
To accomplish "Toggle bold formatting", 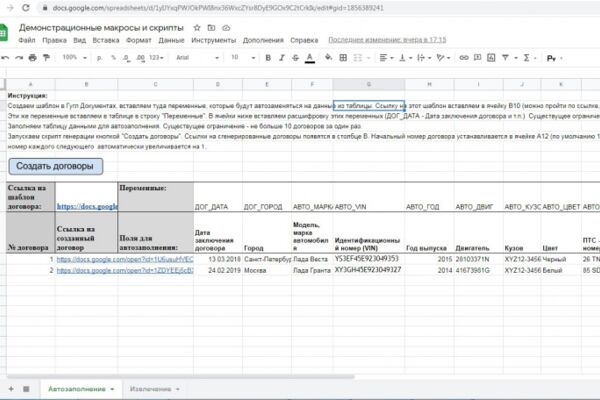I will (x=268, y=58).
